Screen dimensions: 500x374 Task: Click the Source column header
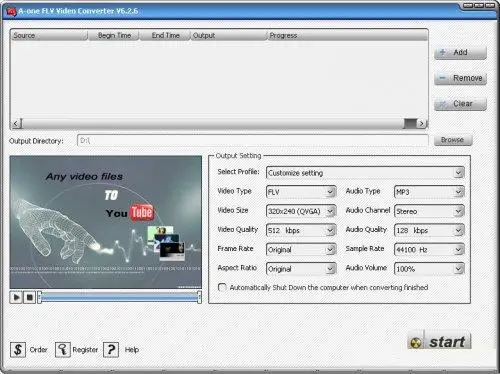coord(49,35)
